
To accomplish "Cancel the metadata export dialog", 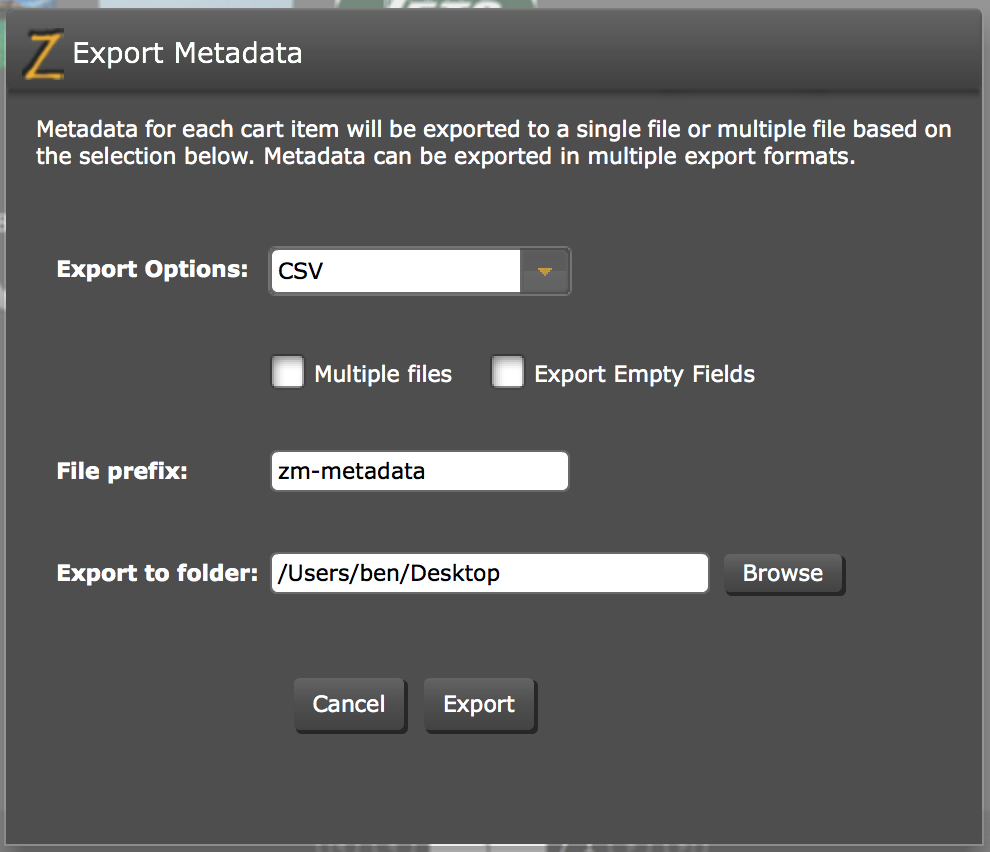I will (x=350, y=705).
